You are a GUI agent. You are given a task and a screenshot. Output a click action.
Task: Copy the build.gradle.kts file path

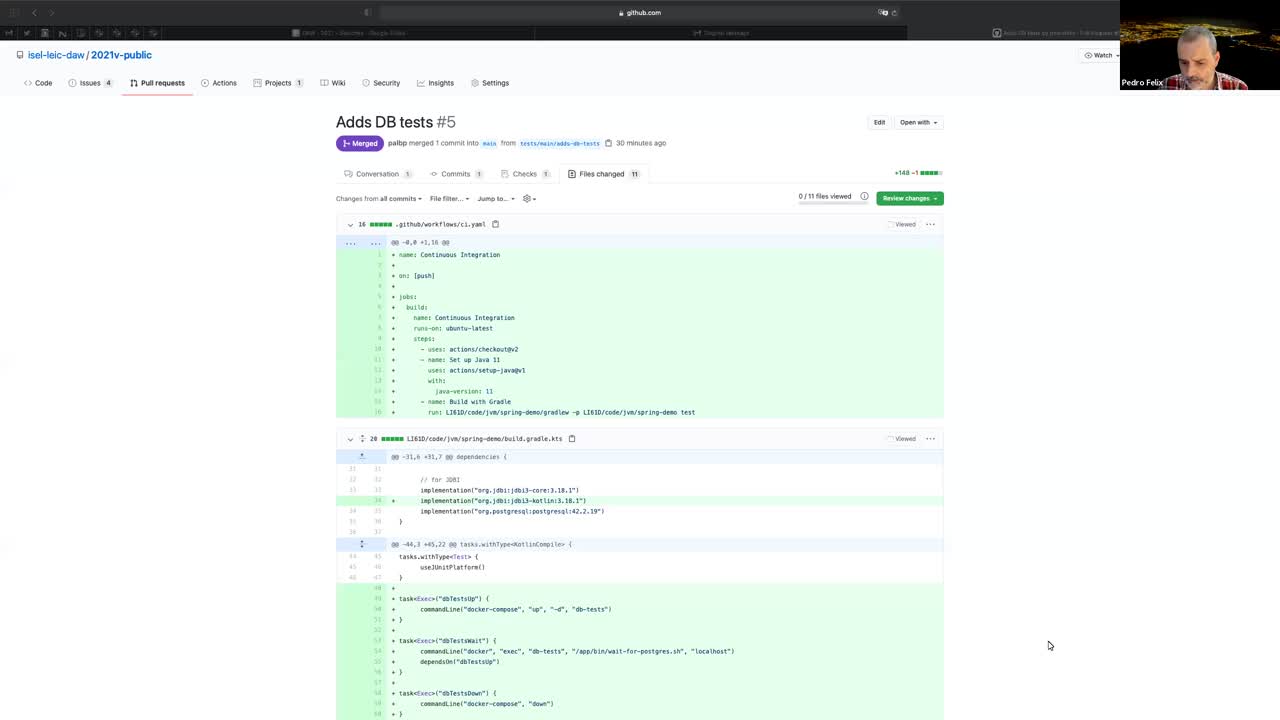point(572,438)
